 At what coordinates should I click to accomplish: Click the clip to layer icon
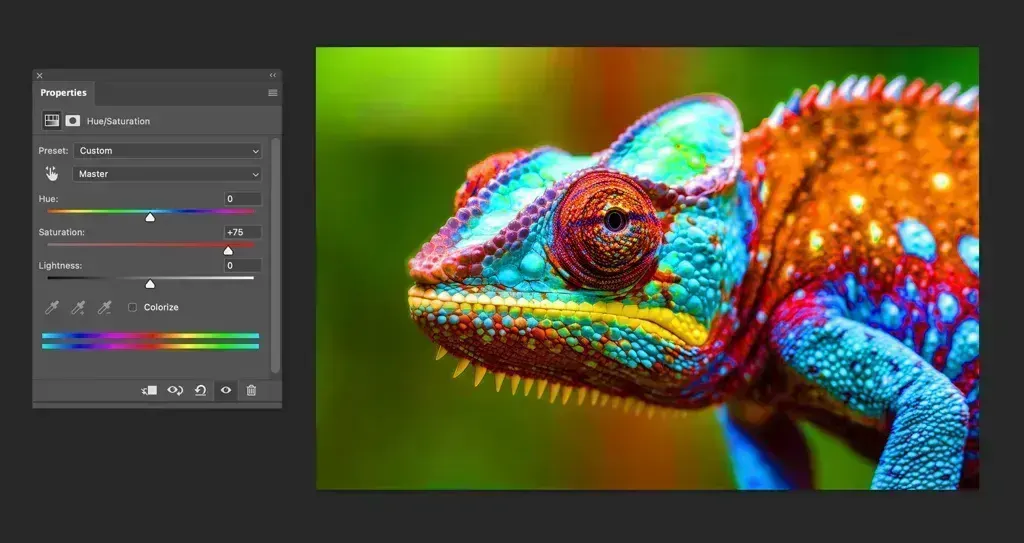tap(149, 390)
